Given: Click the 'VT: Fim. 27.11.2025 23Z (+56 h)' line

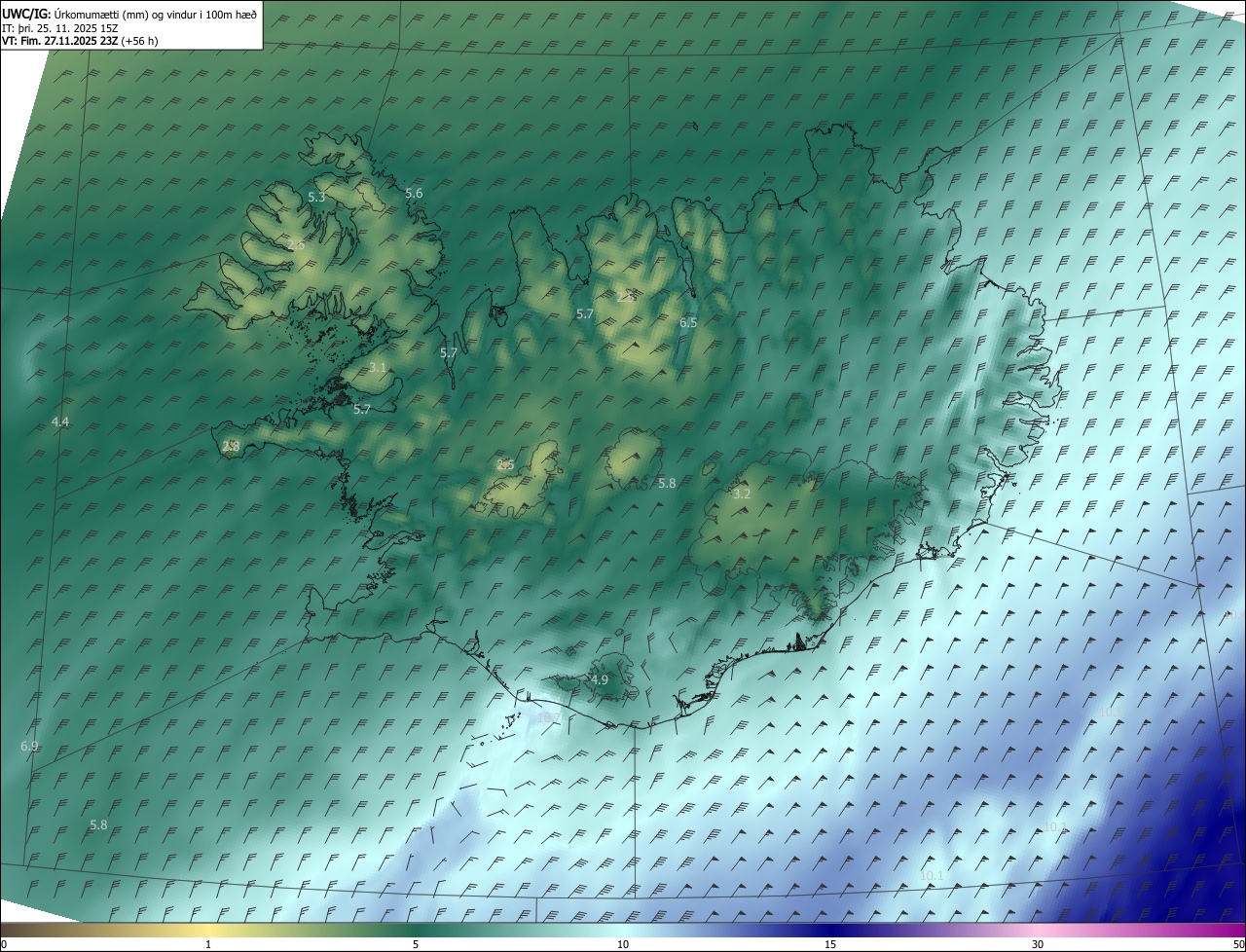Looking at the screenshot, I should point(80,41).
